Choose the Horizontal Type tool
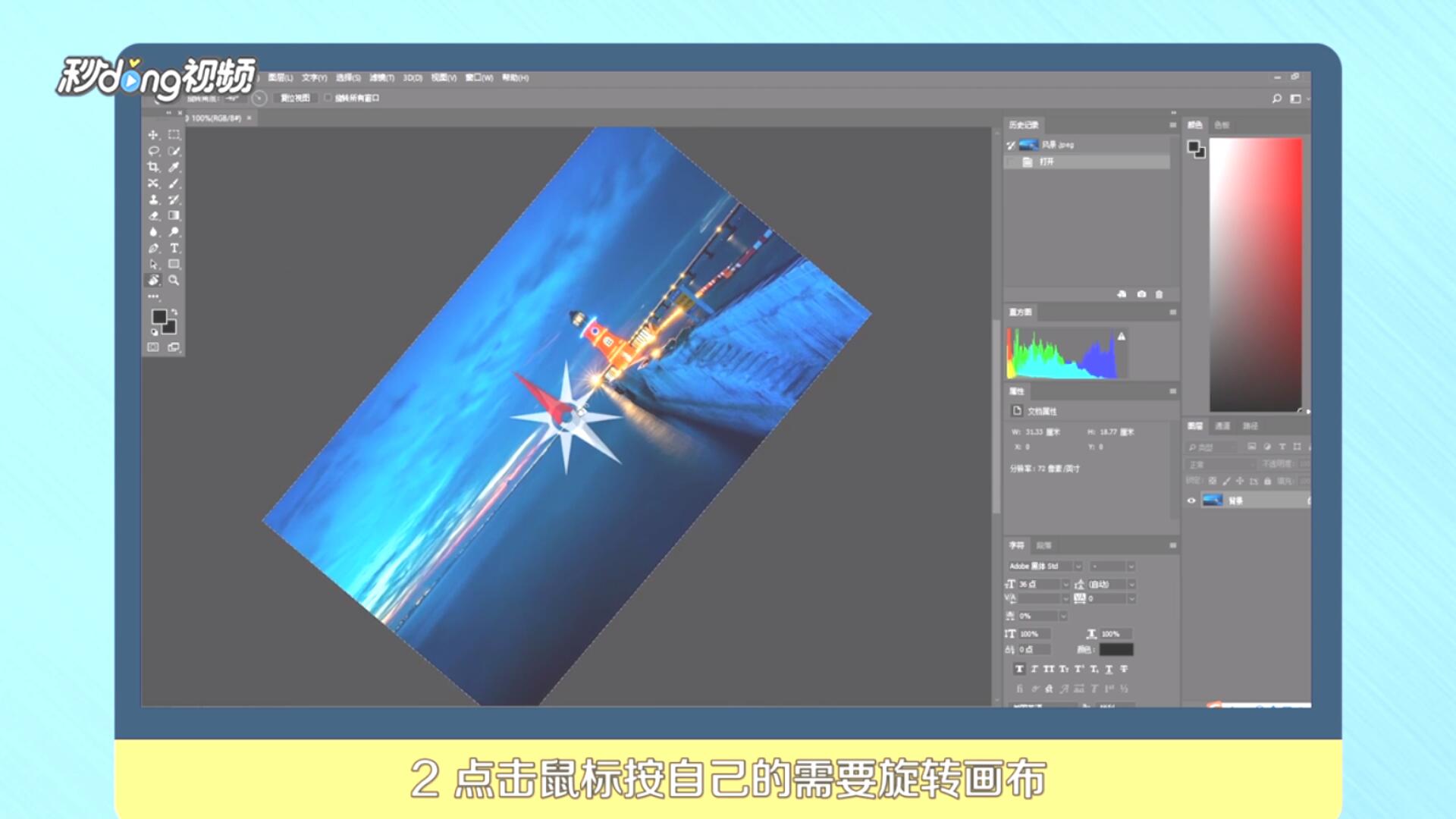1456x819 pixels. [x=174, y=248]
